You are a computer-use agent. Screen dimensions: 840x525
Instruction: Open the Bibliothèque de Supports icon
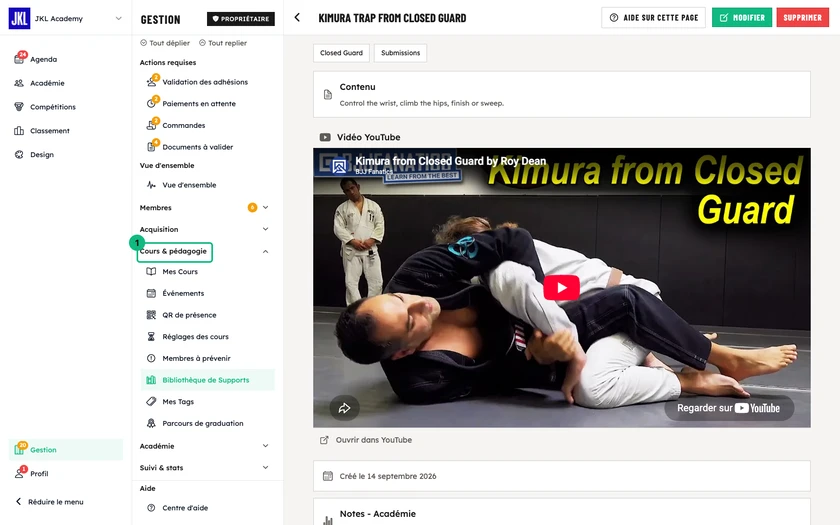(x=152, y=380)
